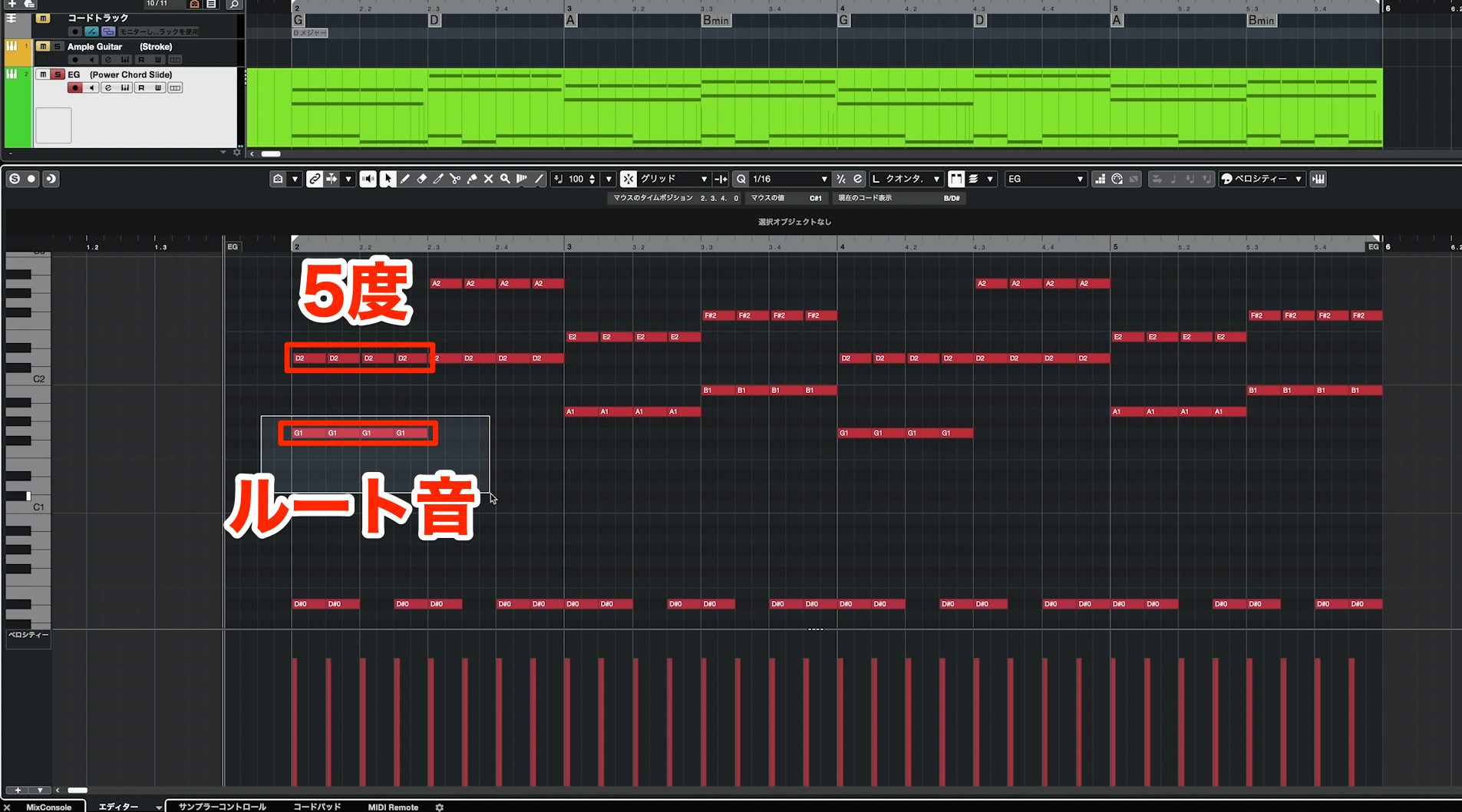Toggle Auto-Scroll in key editor
Screen dimensions: 1462x812
tap(332, 179)
